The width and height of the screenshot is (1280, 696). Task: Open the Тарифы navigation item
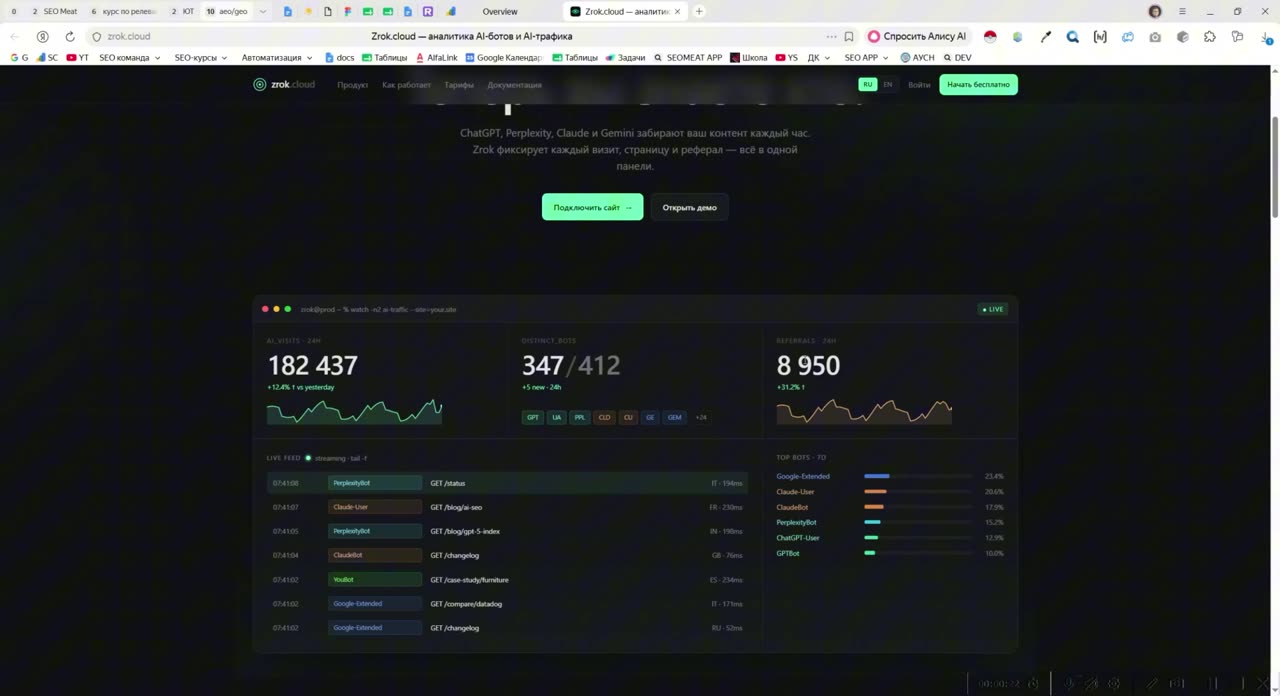[459, 85]
